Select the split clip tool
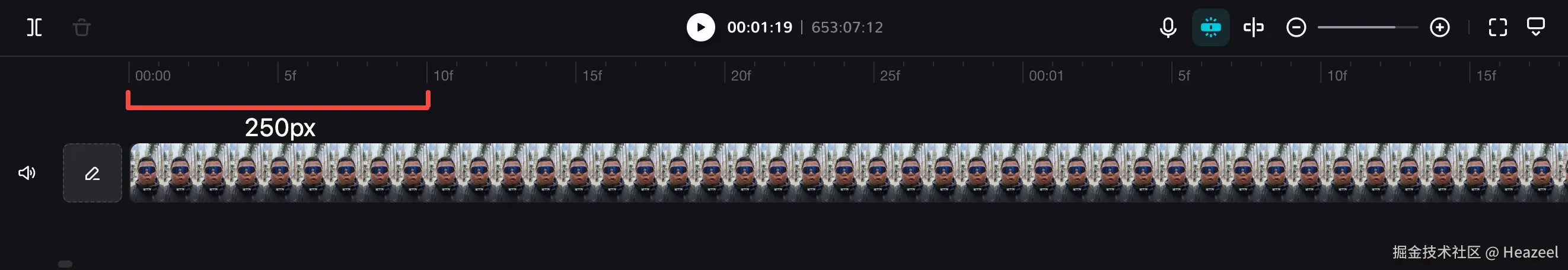This screenshot has height=270, width=1568. click(x=35, y=27)
